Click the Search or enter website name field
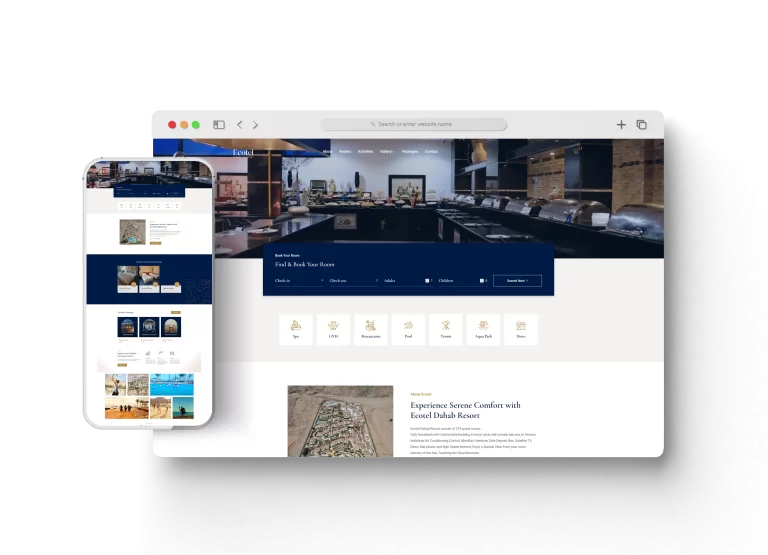 tap(414, 124)
